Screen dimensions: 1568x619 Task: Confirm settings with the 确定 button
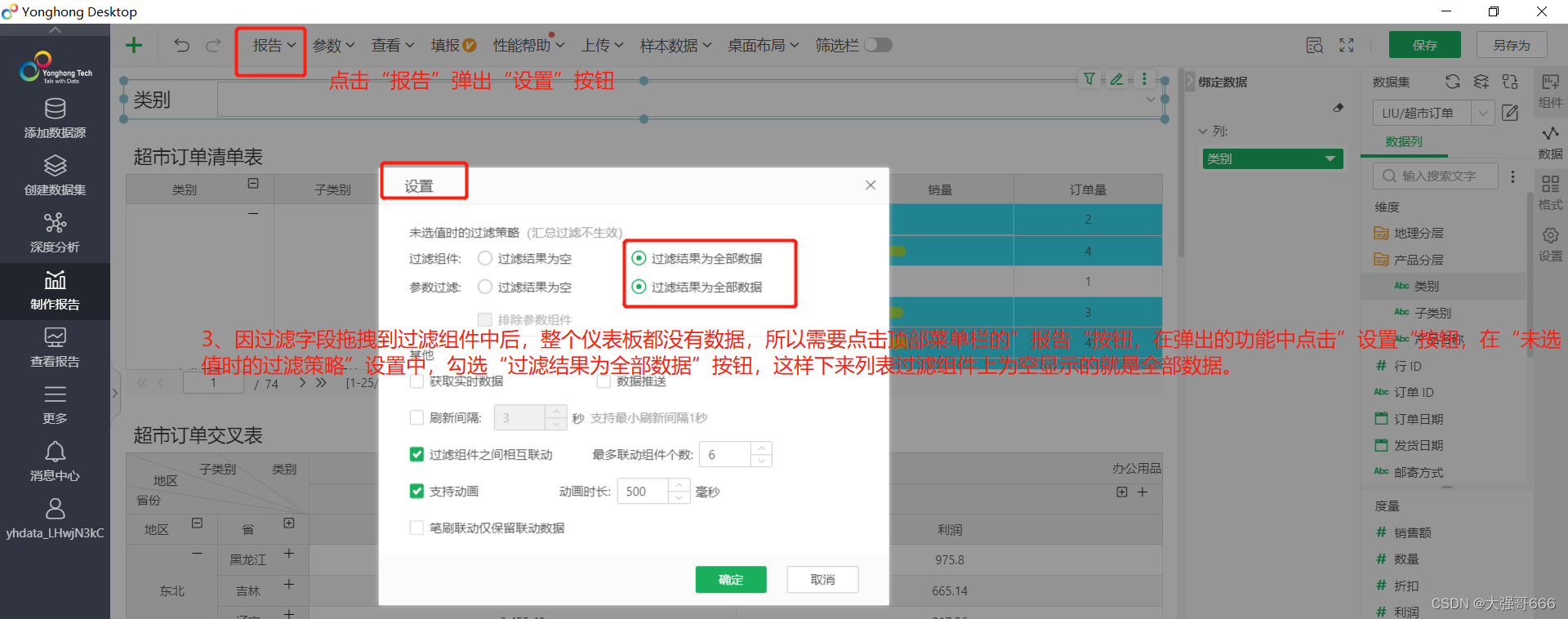(x=731, y=579)
